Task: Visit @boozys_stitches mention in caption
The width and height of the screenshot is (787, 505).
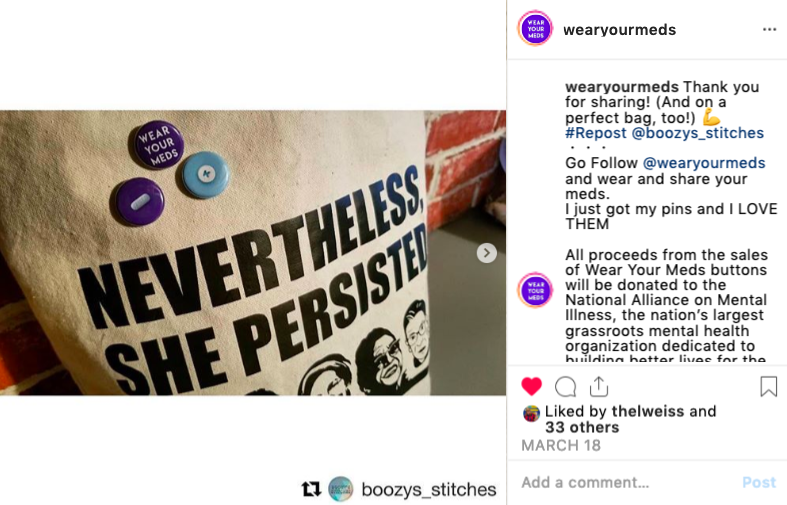Action: [698, 133]
